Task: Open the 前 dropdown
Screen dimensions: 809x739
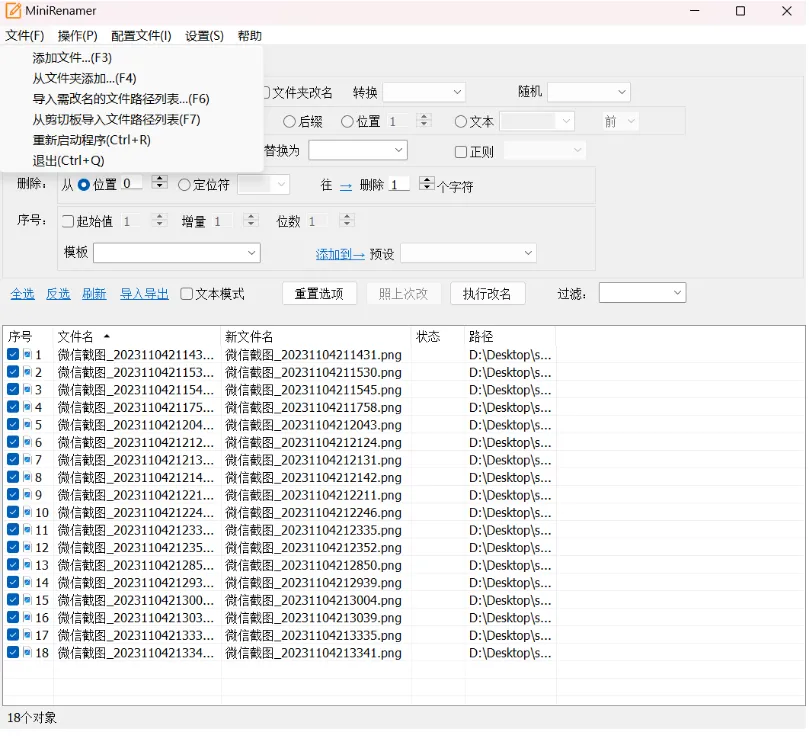Action: click(x=621, y=122)
